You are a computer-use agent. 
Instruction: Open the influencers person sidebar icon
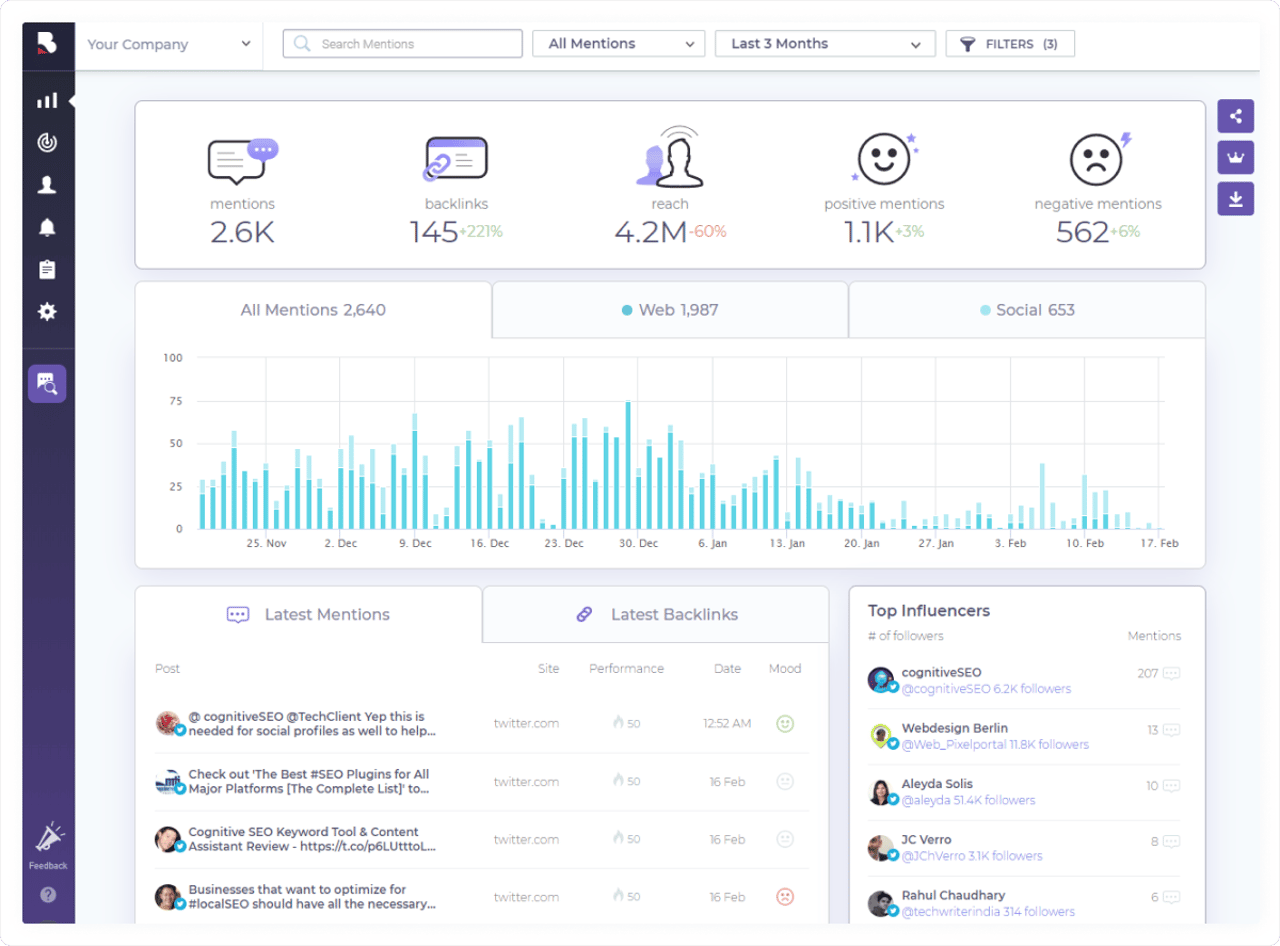(47, 185)
